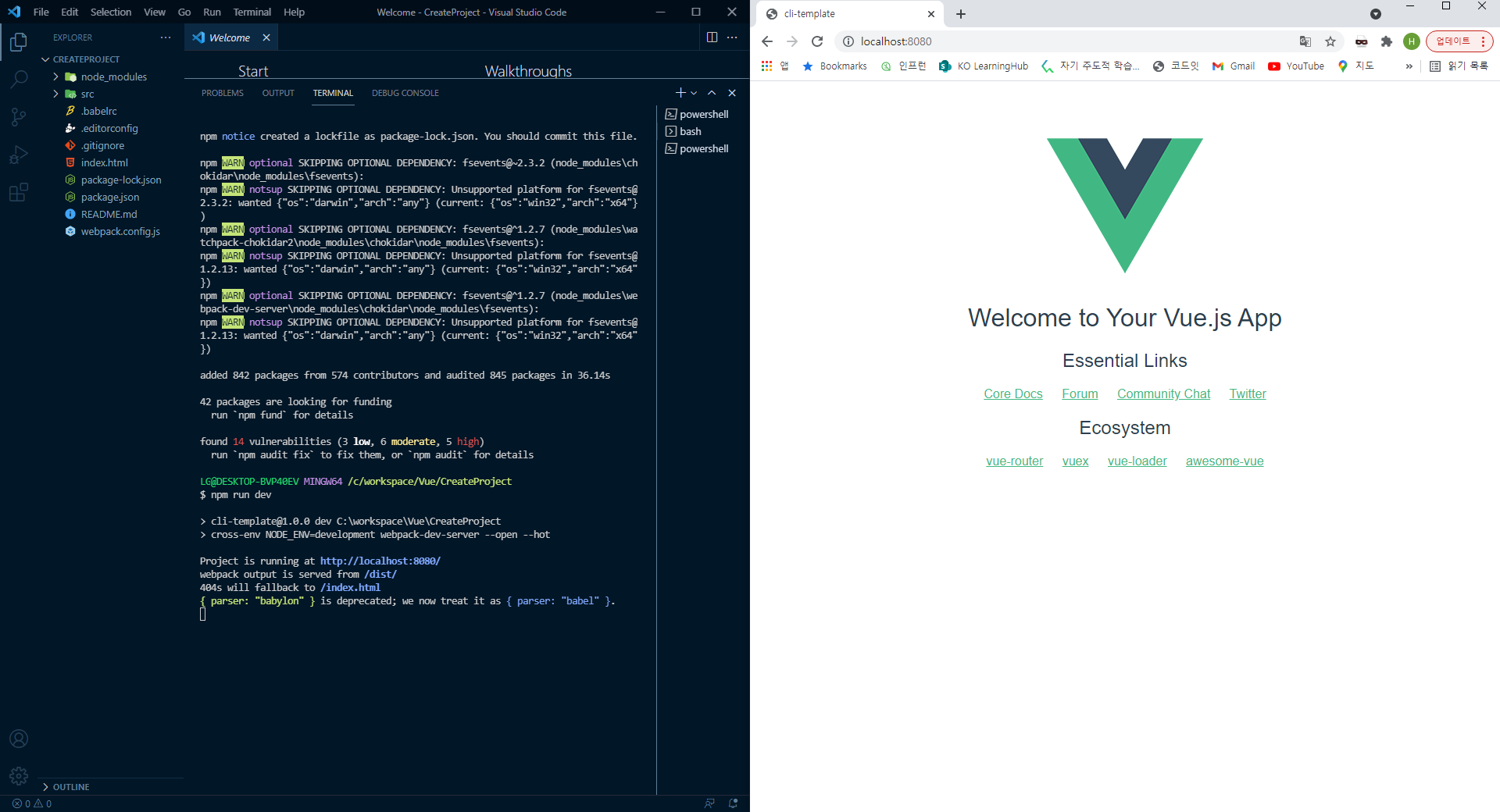Open the Forum link
This screenshot has height=812, width=1500.
pos(1080,394)
